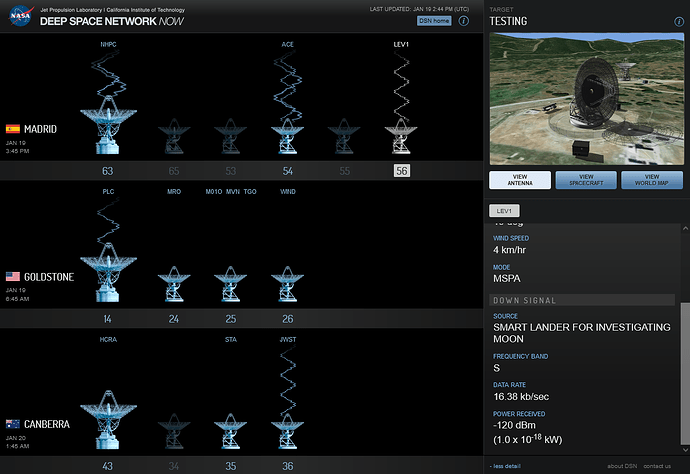This screenshot has height=474, width=690.
Task: Click the PLC label above dish 14
Action: pos(108,192)
